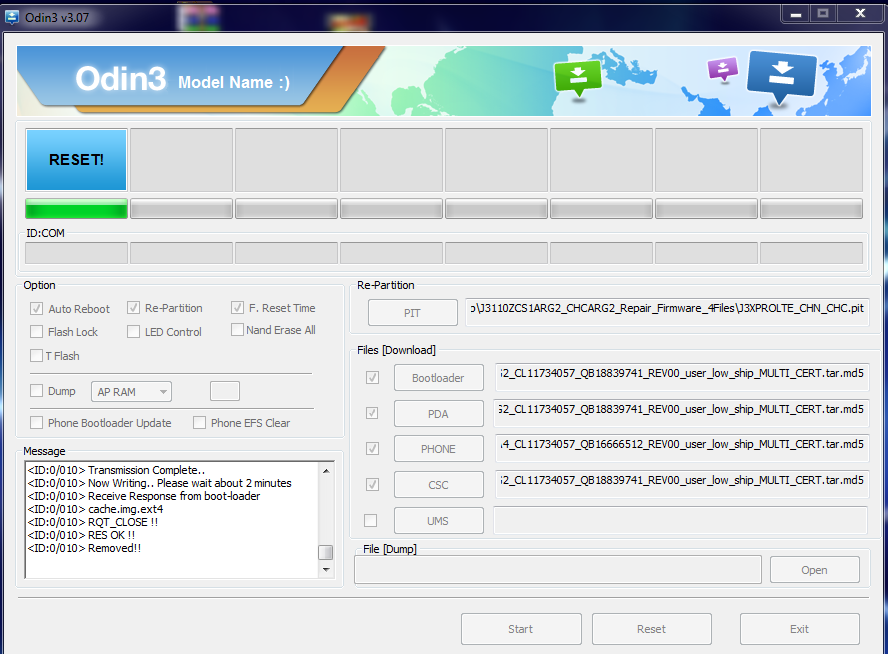The image size is (888, 654).
Task: Select 'Now Writing.. Please wait' log line
Action: click(x=159, y=483)
